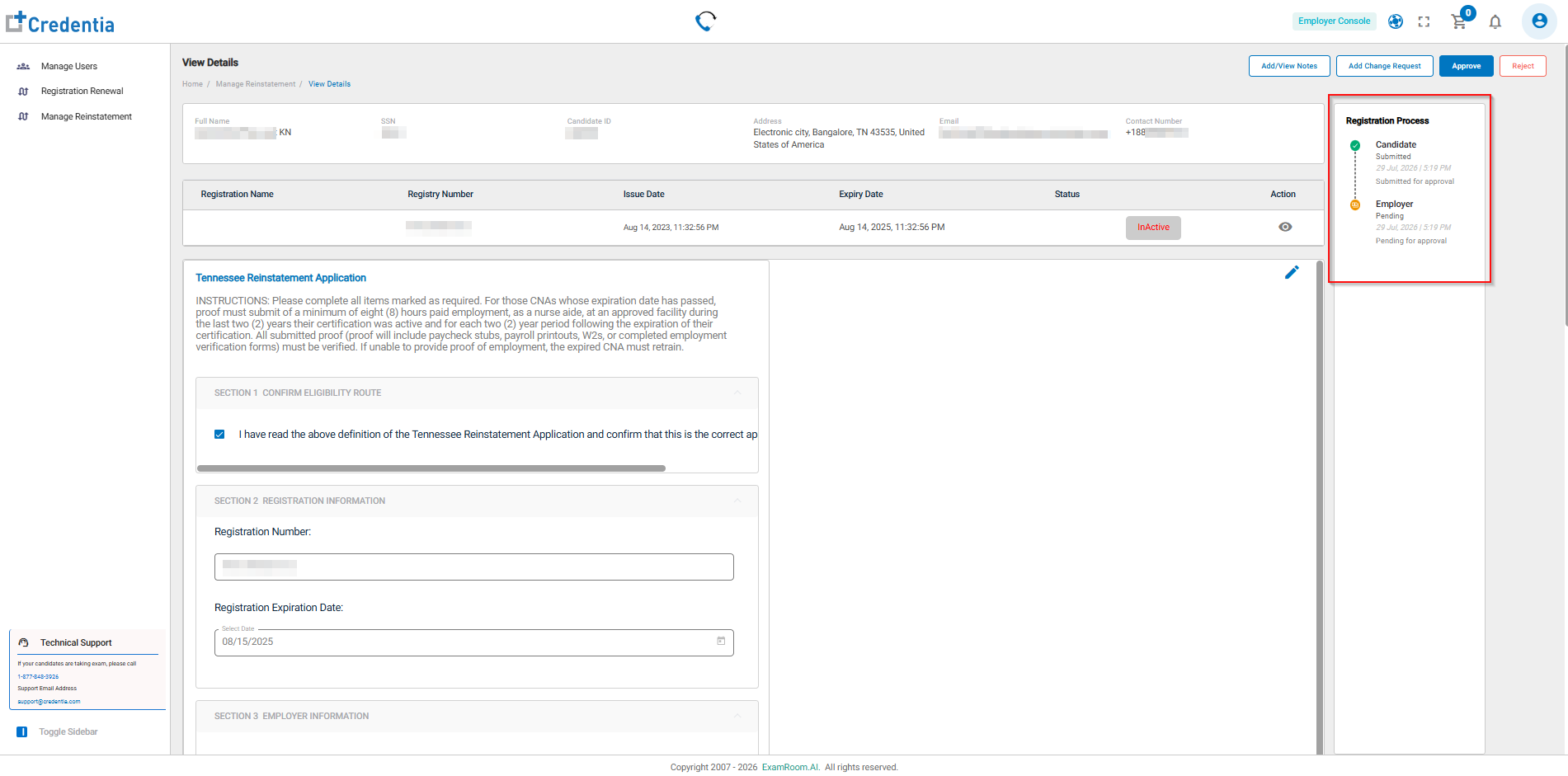Viewport: 1568px width, 776px height.
Task: Click Registration Name column header
Action: point(237,195)
